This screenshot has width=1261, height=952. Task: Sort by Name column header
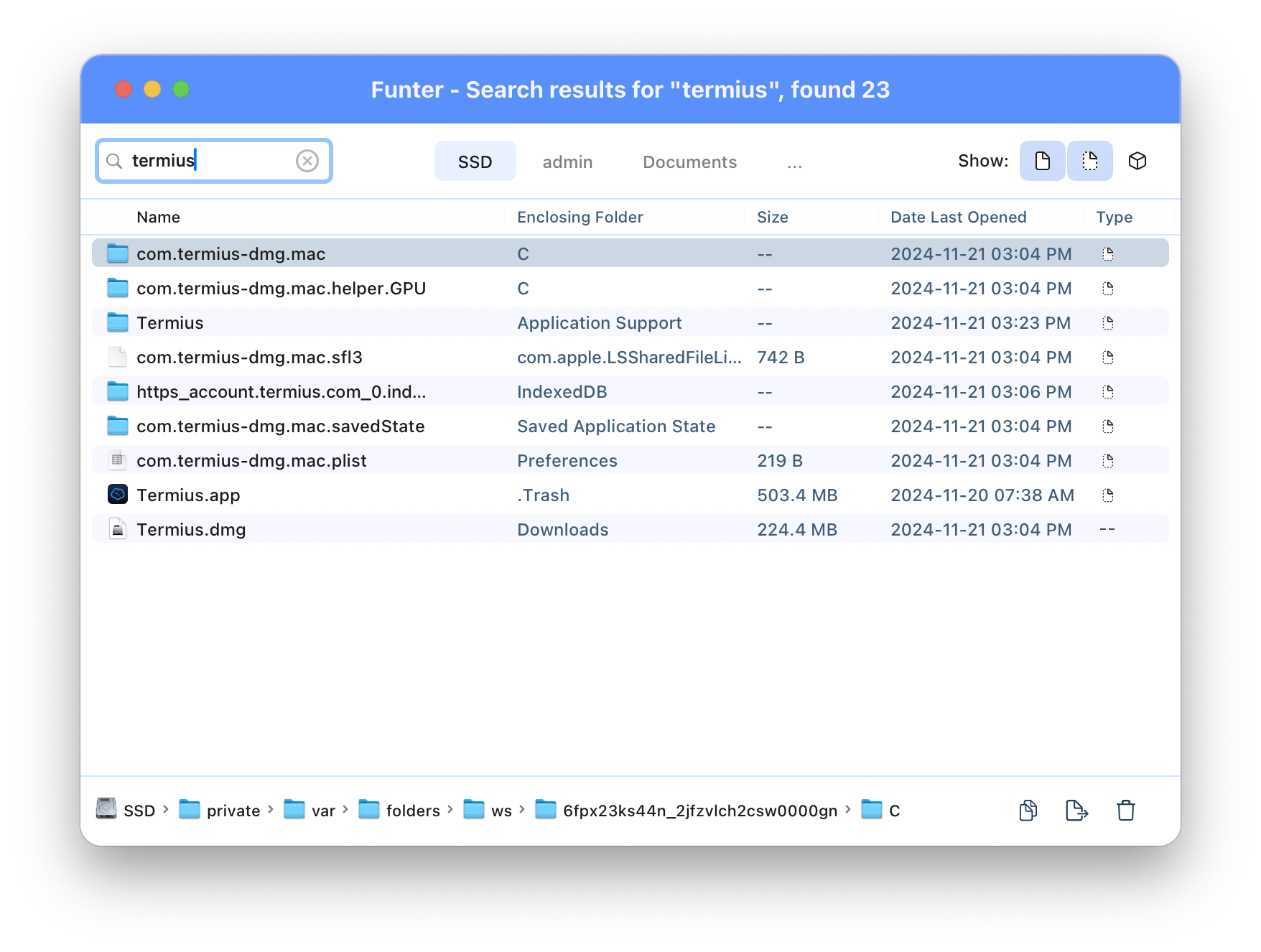(159, 217)
